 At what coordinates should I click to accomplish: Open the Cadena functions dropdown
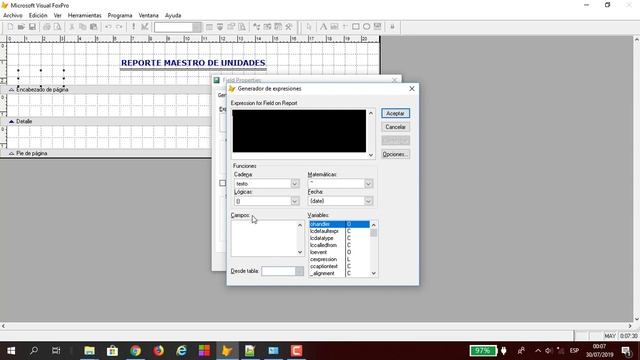click(x=295, y=184)
